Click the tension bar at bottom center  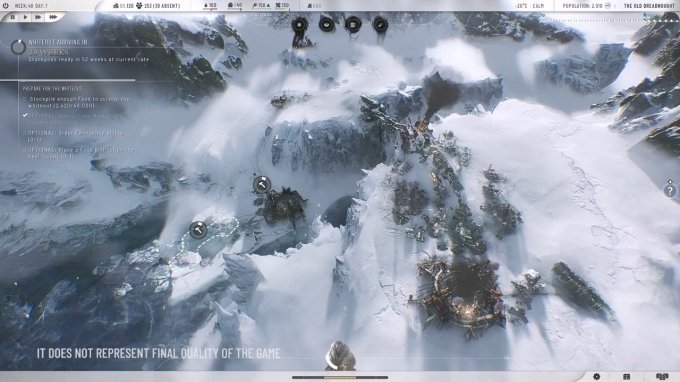[340, 378]
